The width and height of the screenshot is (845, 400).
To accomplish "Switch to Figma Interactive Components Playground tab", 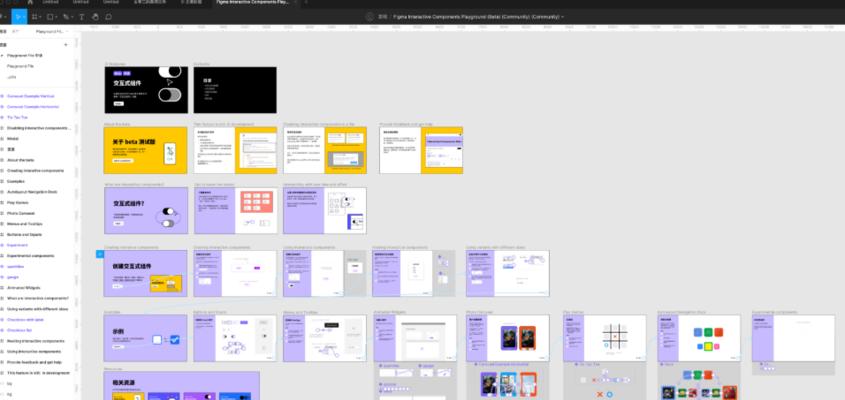I will click(252, 2).
